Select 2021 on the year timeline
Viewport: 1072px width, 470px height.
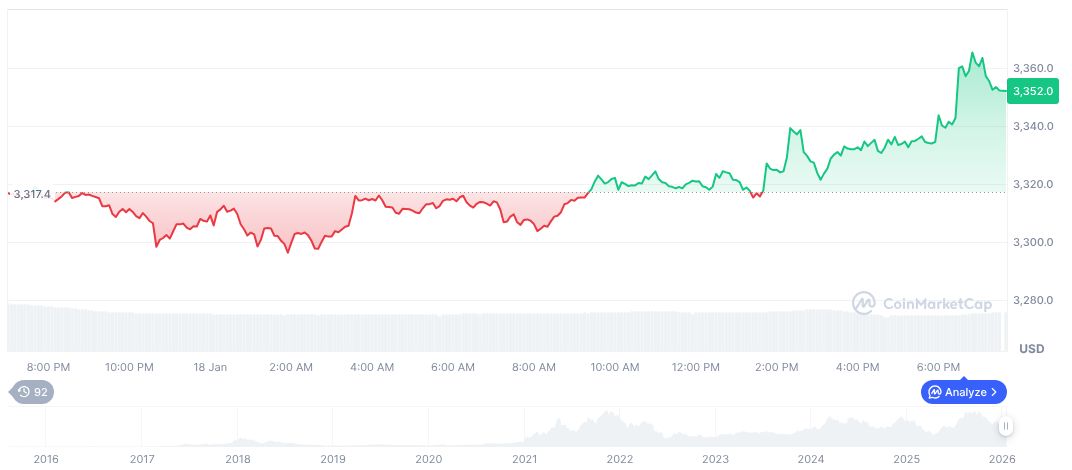pos(524,458)
